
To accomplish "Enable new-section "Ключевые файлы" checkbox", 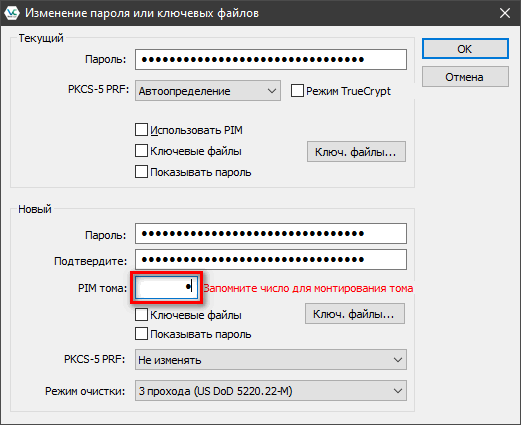I will pos(141,315).
